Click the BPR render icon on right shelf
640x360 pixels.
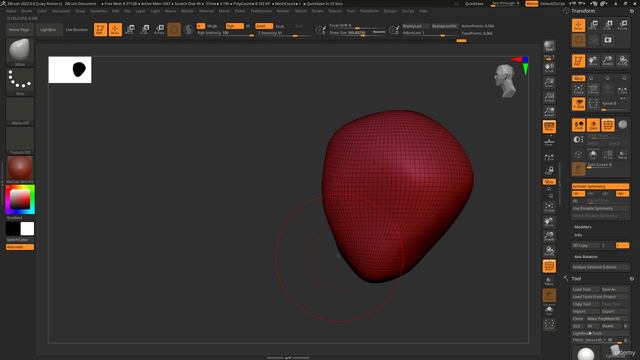click(549, 46)
